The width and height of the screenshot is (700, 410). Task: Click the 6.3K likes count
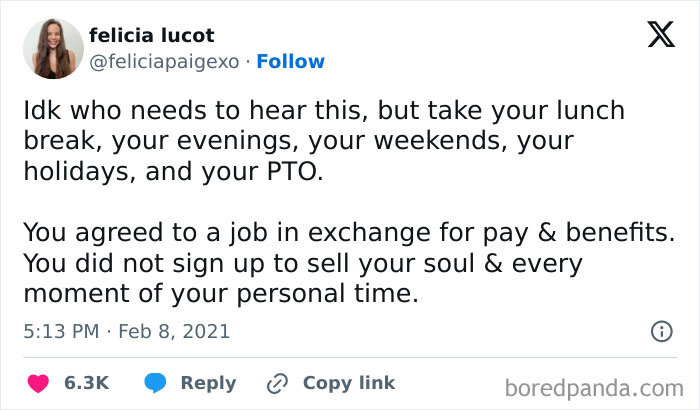tap(85, 383)
